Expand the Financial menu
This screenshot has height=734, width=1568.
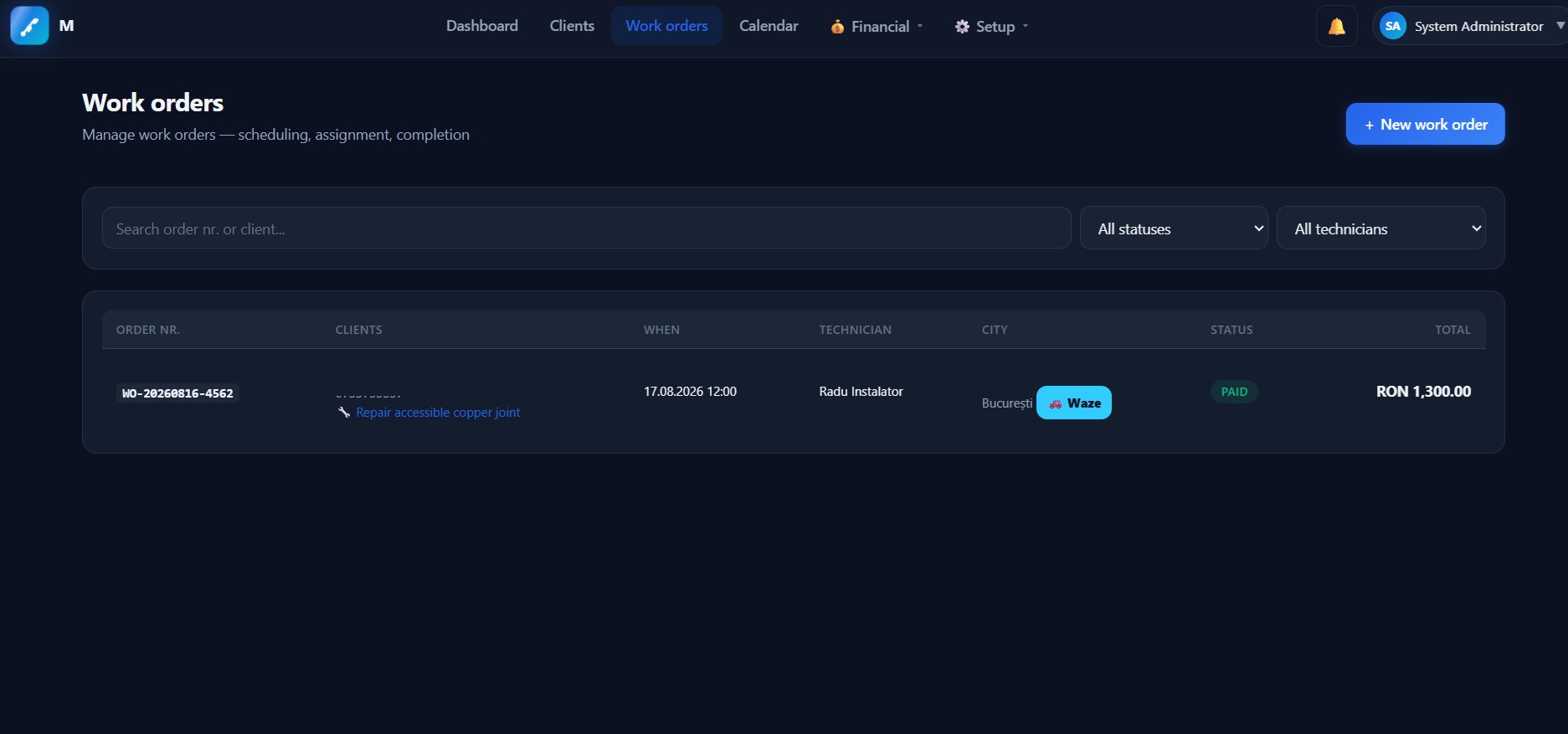click(877, 26)
